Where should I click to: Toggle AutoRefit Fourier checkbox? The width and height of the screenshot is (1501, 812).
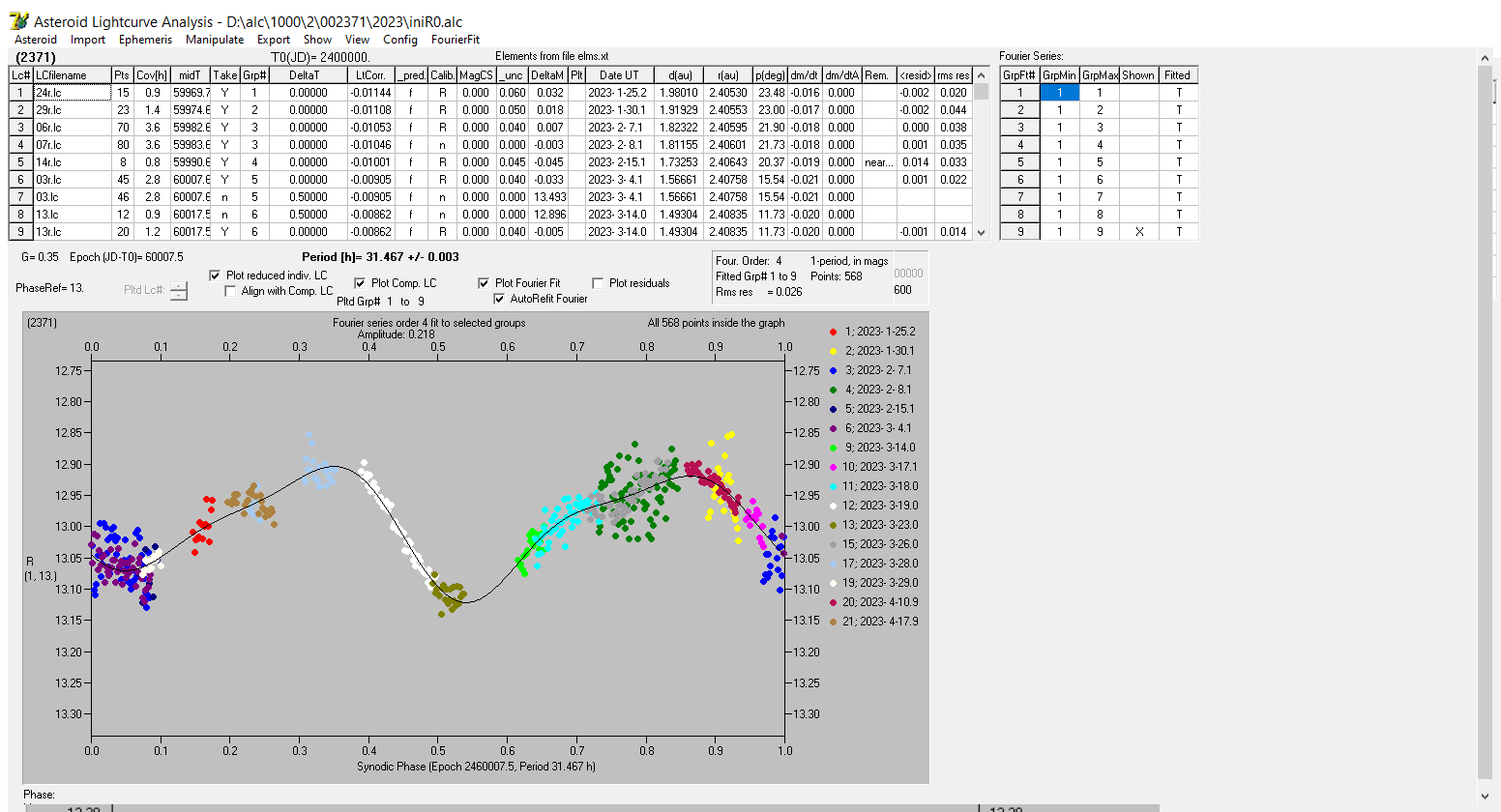point(499,299)
